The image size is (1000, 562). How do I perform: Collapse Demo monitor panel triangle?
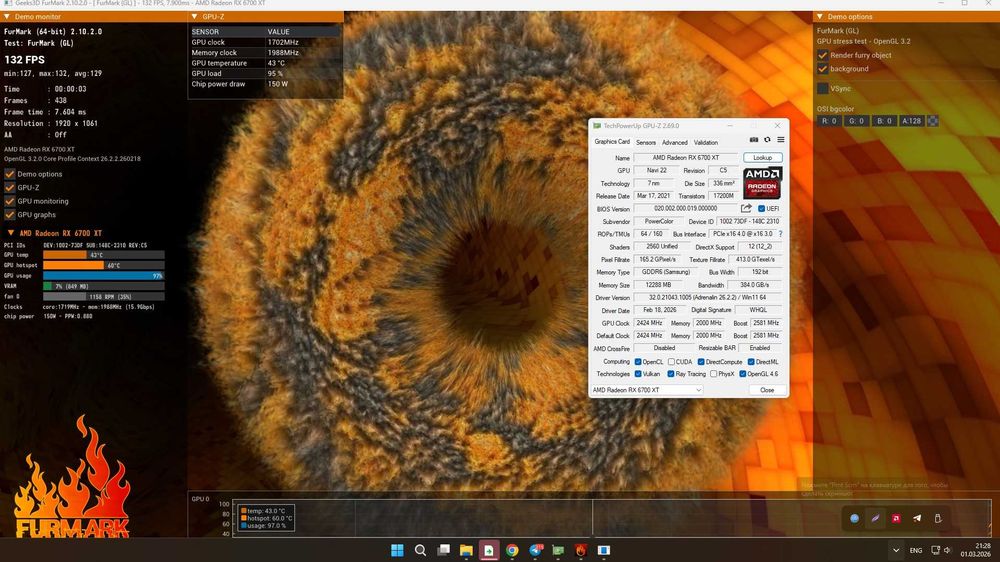(x=7, y=17)
